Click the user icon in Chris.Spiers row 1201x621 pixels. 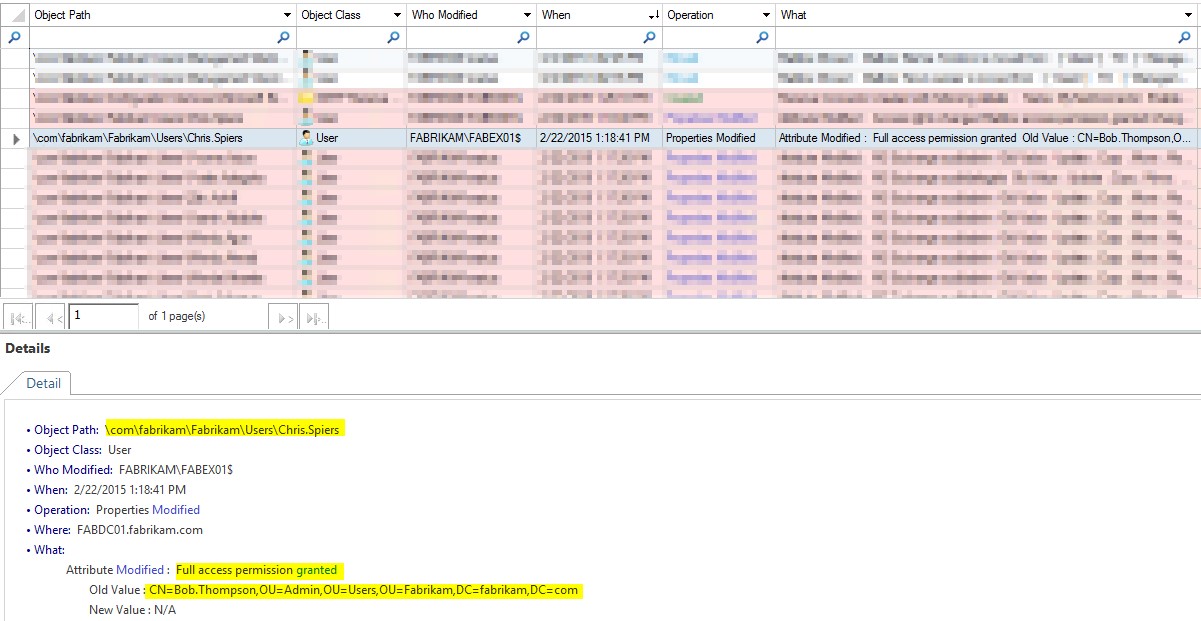306,138
